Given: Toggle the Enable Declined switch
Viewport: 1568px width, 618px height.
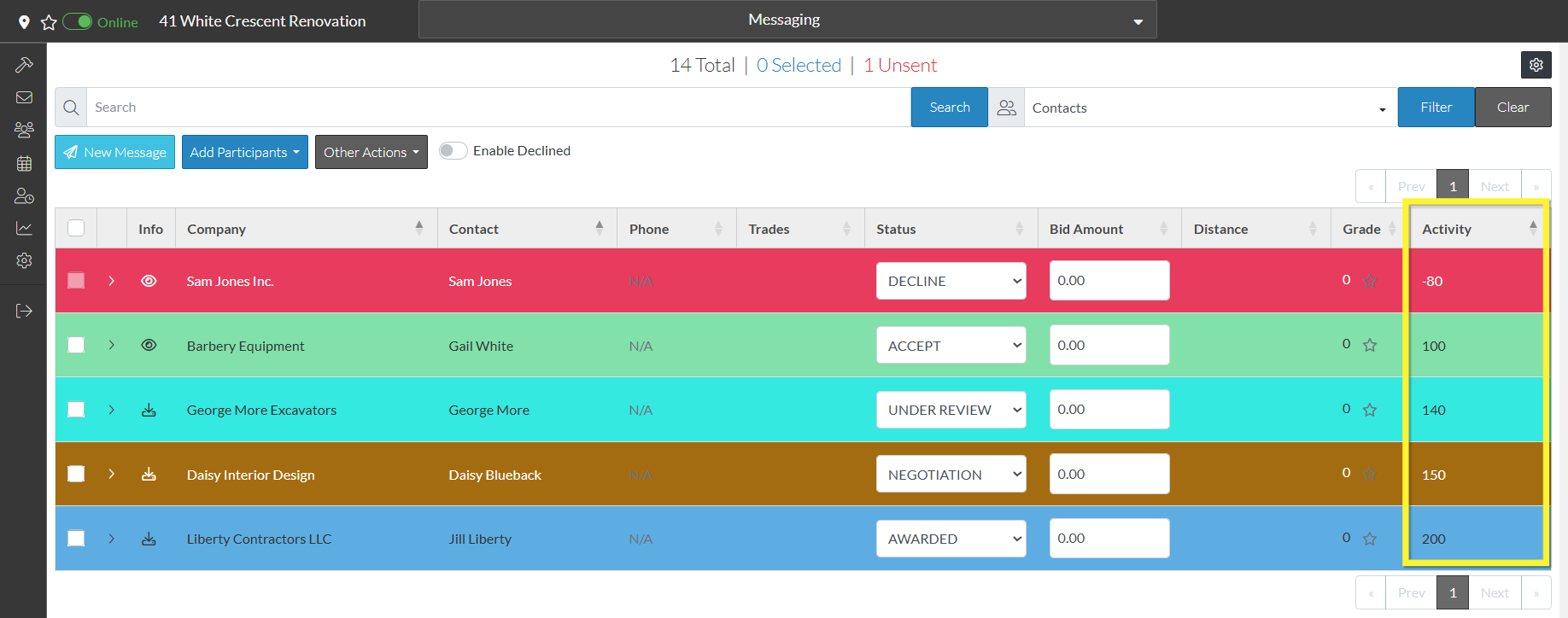Looking at the screenshot, I should point(453,151).
